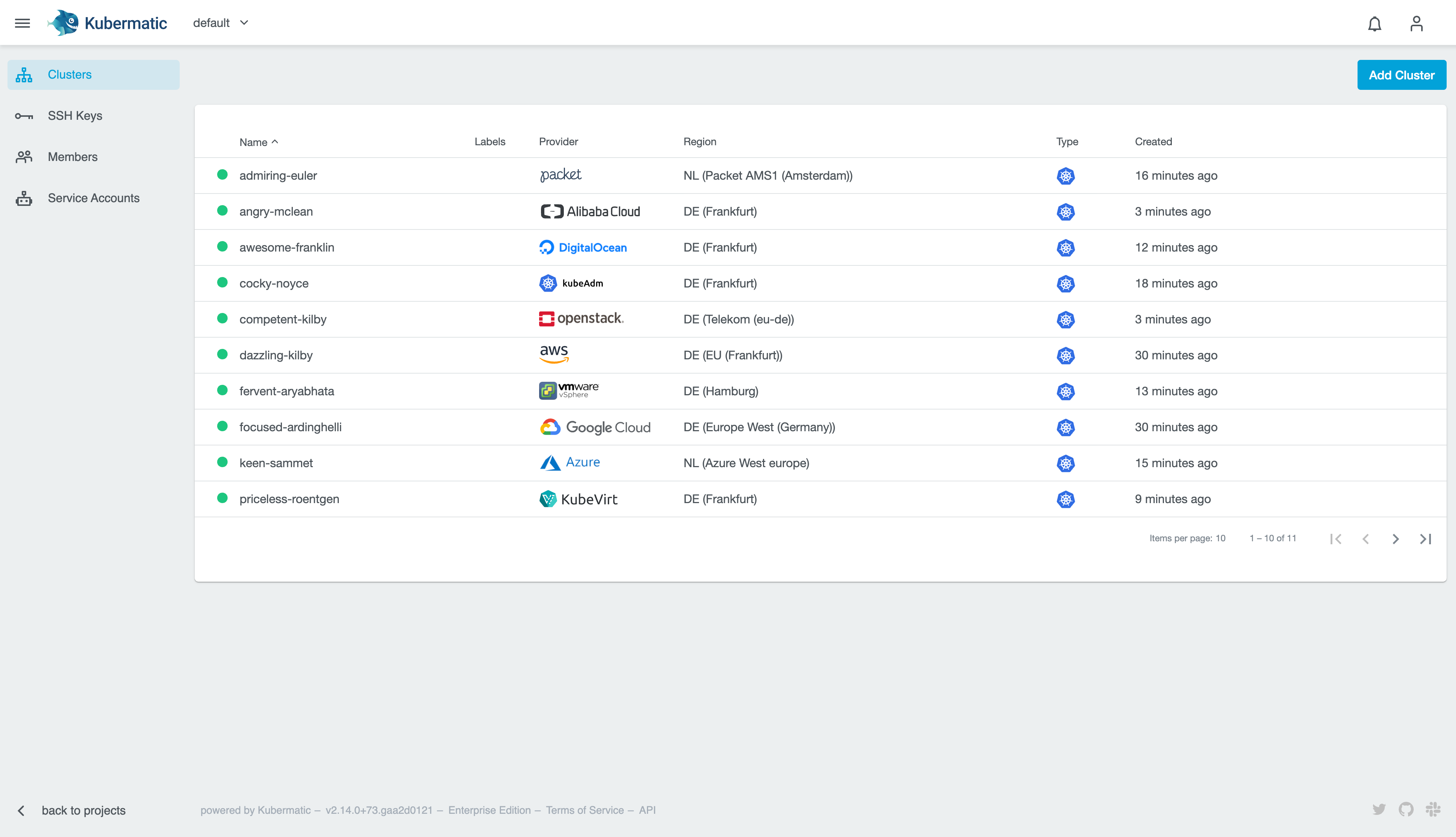Screen dimensions: 1456x837
Task: Click the '1 – 10 of 11' page range
Action: (x=1273, y=538)
